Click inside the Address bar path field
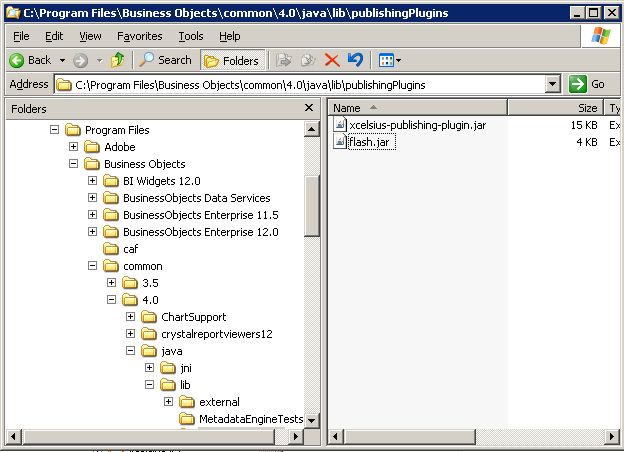Viewport: 624px width, 452px height. point(300,84)
